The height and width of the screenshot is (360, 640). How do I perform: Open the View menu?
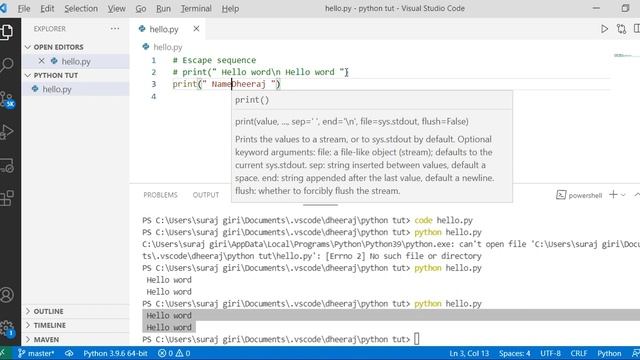point(116,9)
